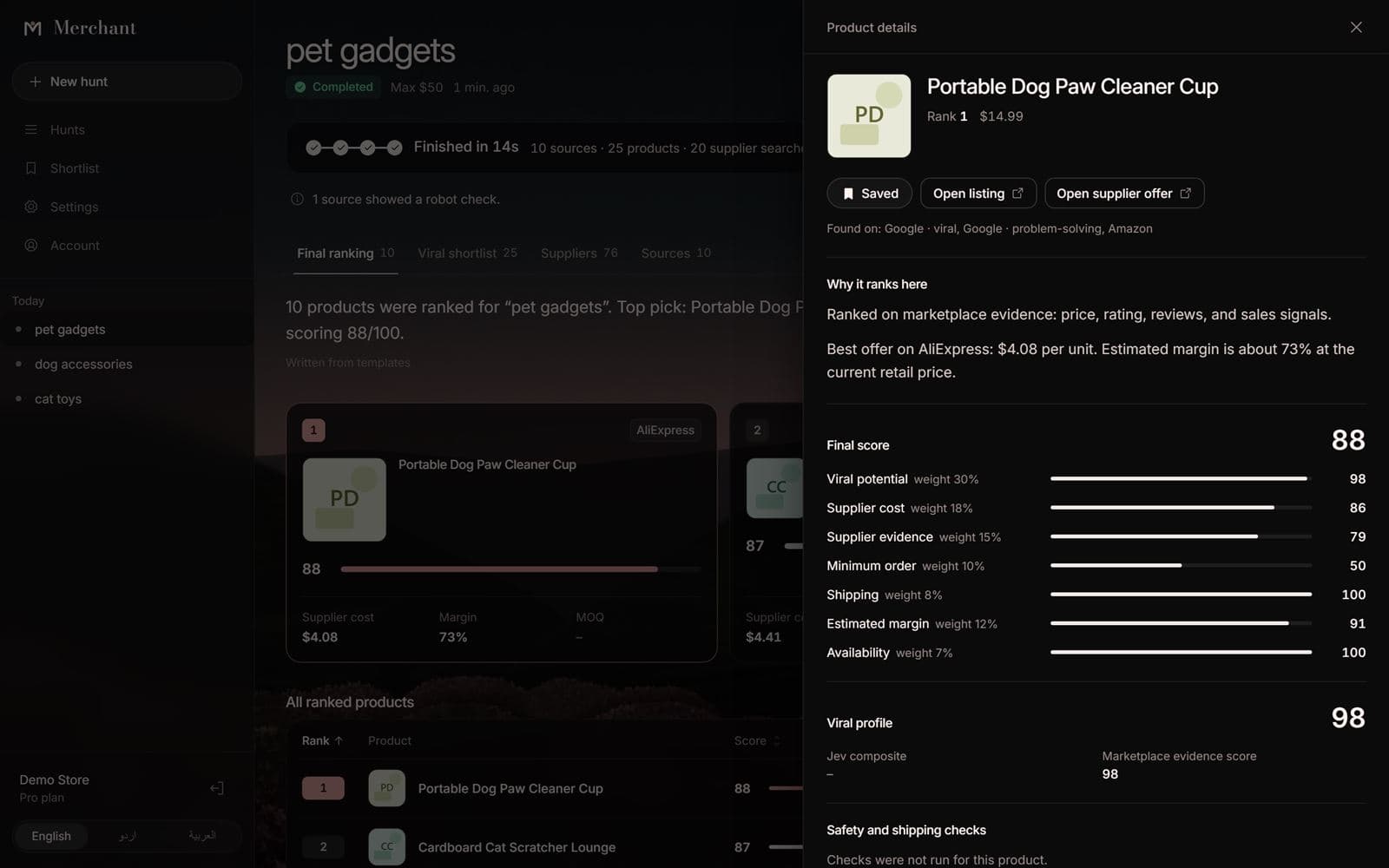Screen dimensions: 1389x868
Task: Switch the language to Arabic
Action: pyautogui.click(x=202, y=836)
